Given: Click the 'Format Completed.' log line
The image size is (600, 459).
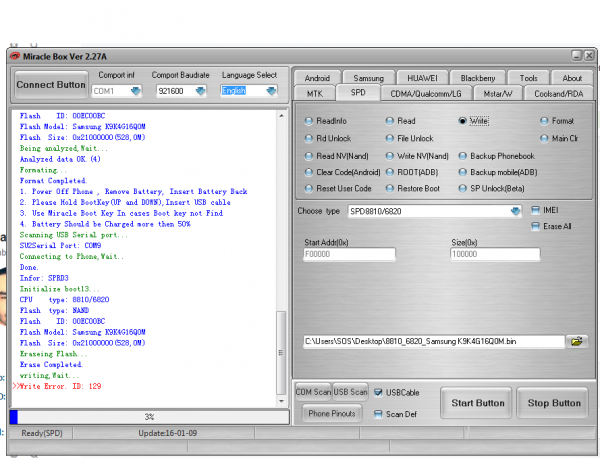Looking at the screenshot, I should pos(53,181).
